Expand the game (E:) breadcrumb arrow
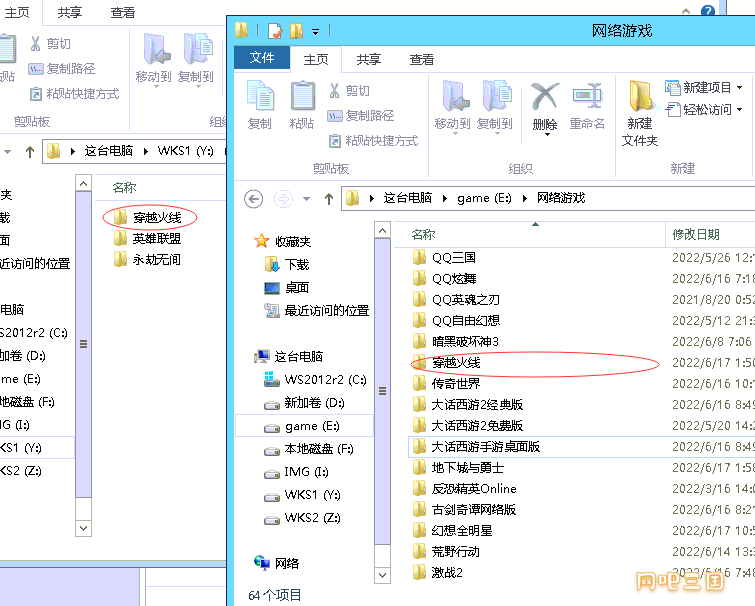Screen dimensions: 755x606 [525, 198]
